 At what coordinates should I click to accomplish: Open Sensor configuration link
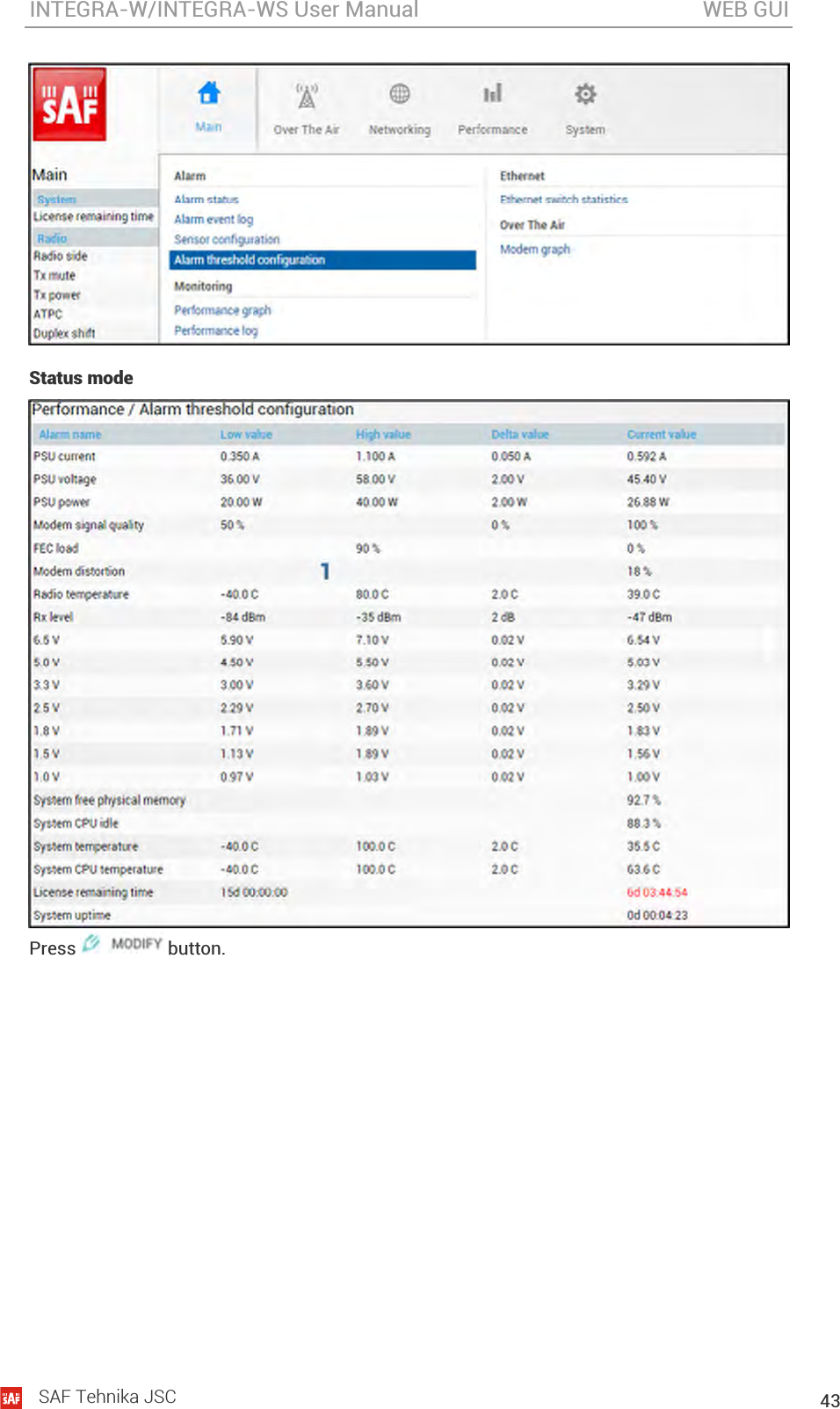coord(227,240)
